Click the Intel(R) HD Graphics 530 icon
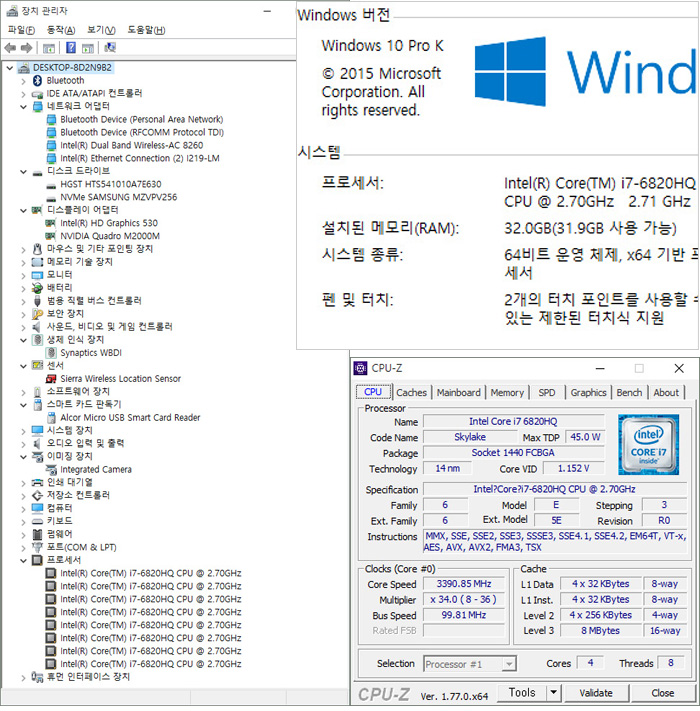 (51, 223)
